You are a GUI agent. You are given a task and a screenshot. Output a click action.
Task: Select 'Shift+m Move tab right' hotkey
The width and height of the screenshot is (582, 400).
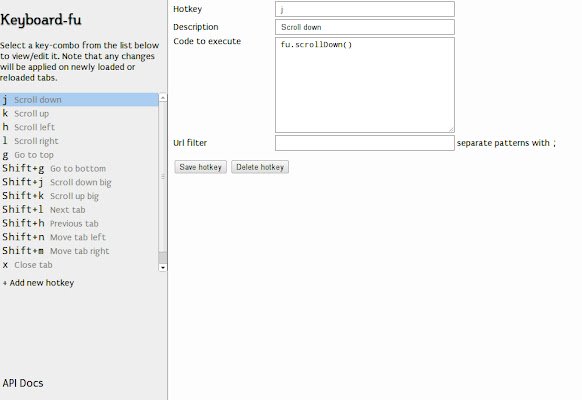[79, 251]
